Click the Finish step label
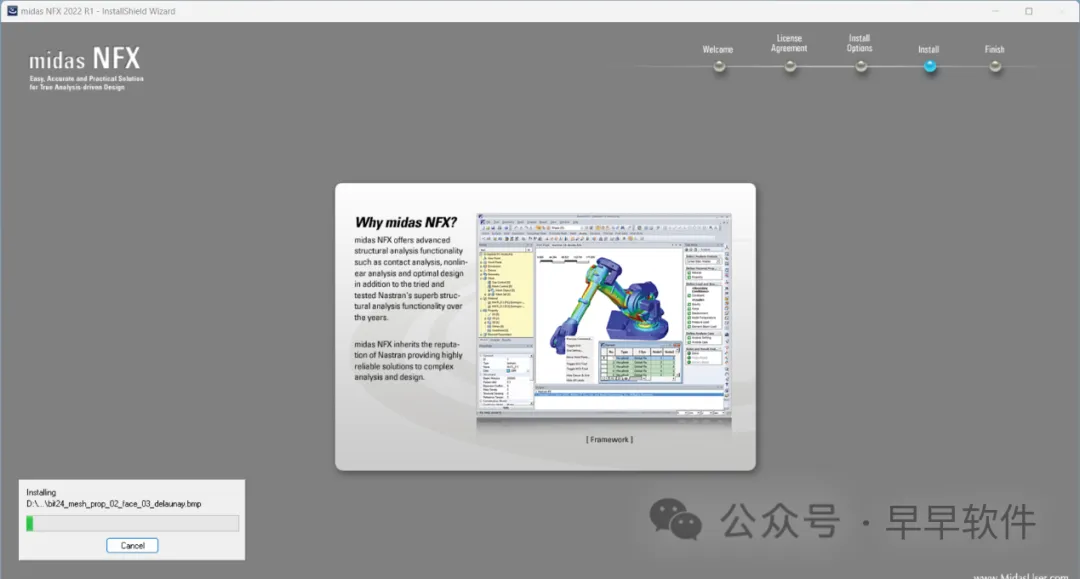1080x579 pixels. point(995,50)
